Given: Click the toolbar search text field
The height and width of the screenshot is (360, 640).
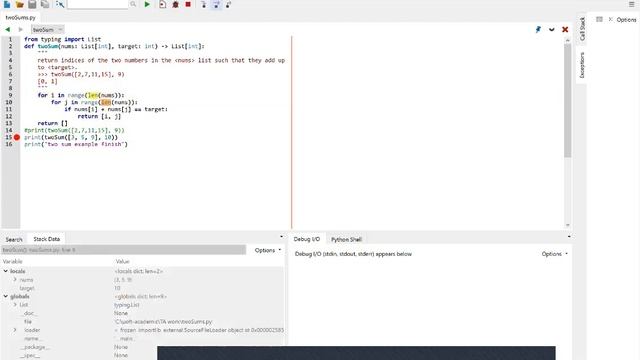Looking at the screenshot, I should point(98,4).
